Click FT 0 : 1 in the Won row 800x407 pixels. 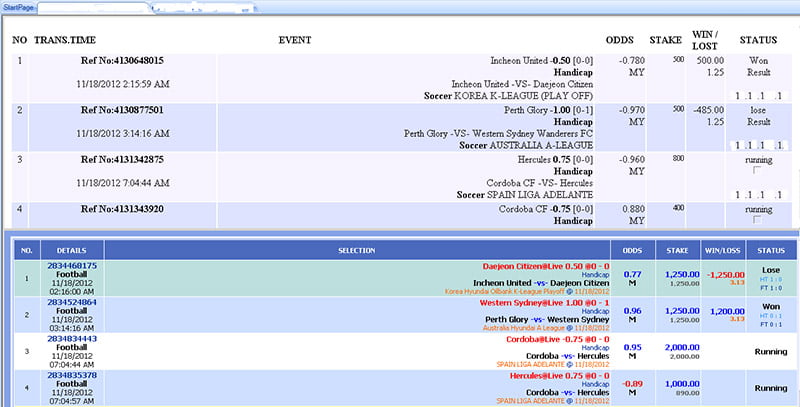(x=771, y=324)
